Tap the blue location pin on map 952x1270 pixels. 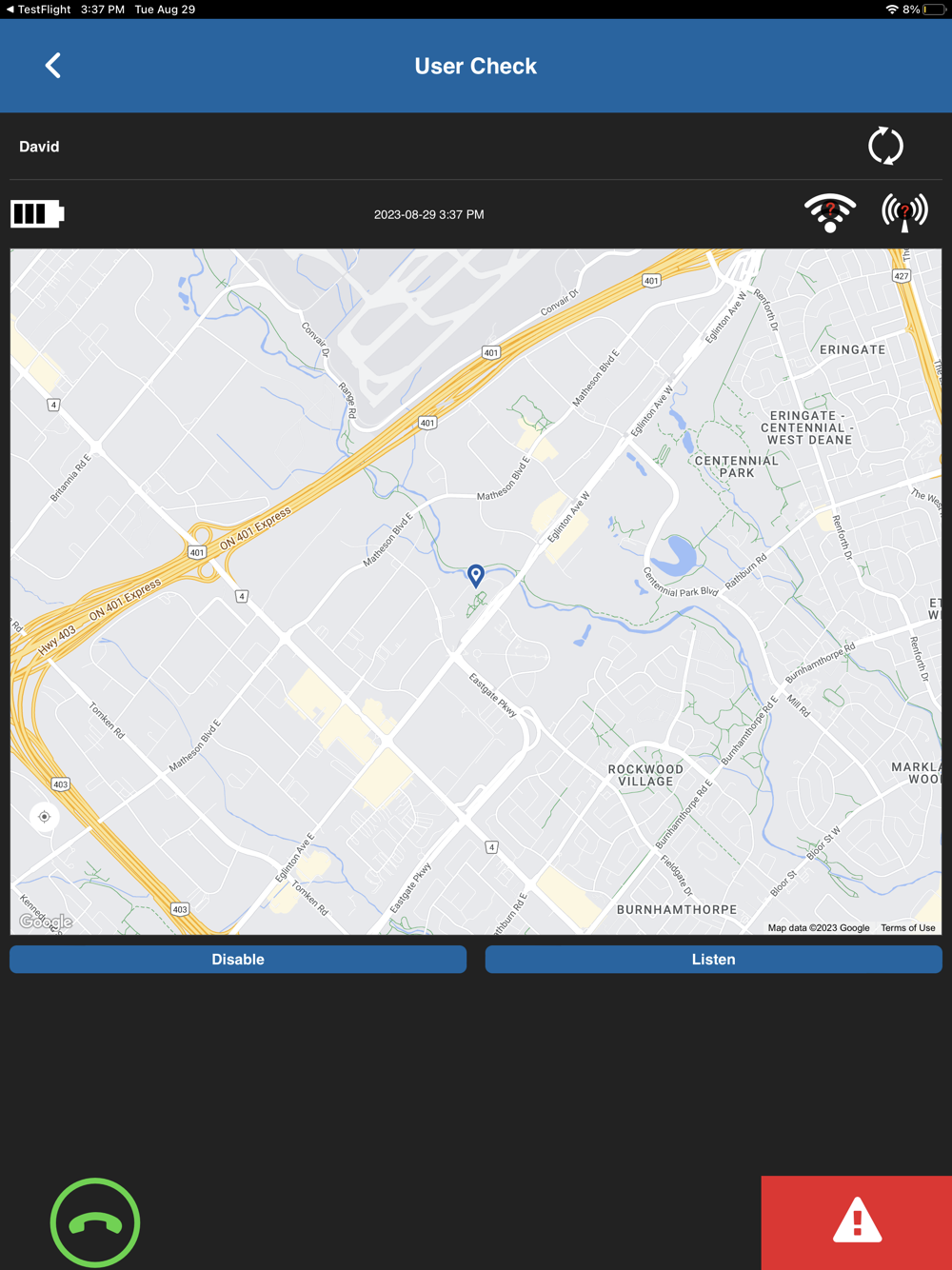(476, 575)
